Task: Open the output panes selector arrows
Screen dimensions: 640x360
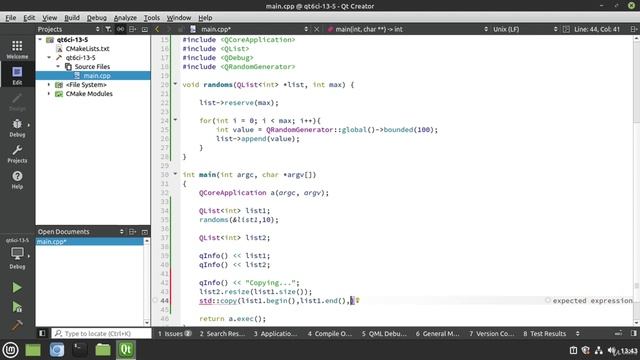Action: click(578, 333)
